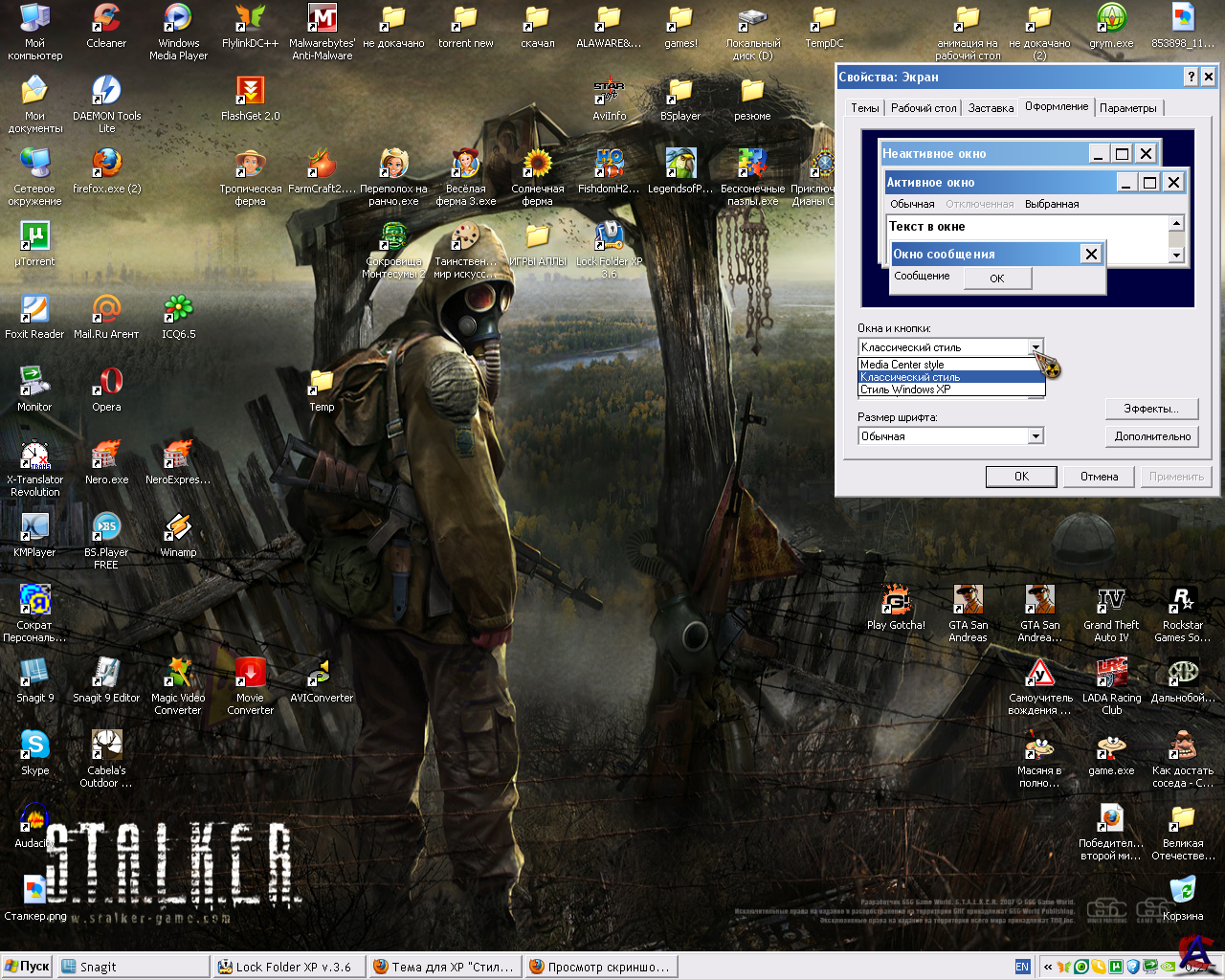Screen dimensions: 1225x980
Task: Click the Дополнительно button
Action: 1152,436
